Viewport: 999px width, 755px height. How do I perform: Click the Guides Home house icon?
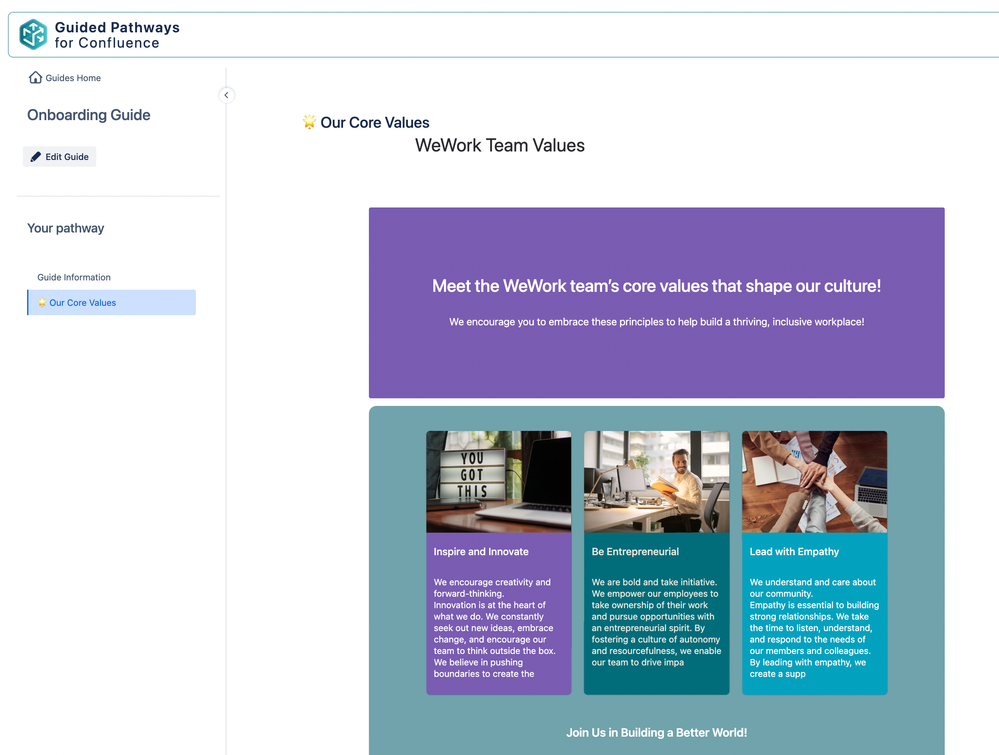(x=35, y=77)
